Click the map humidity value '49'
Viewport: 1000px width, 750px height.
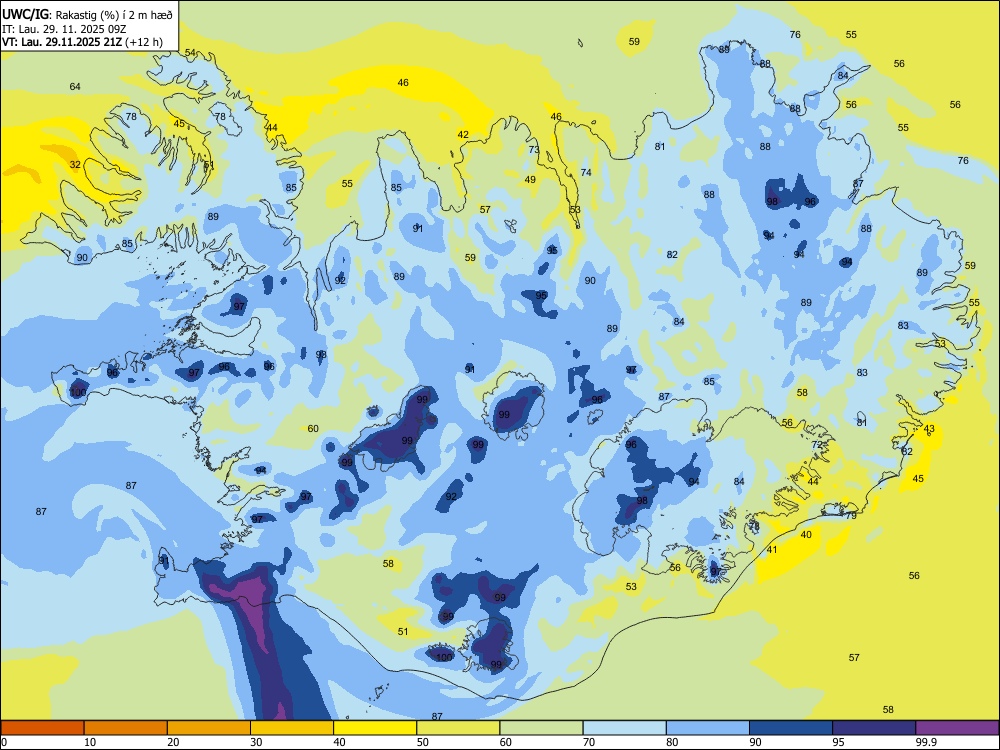530,180
